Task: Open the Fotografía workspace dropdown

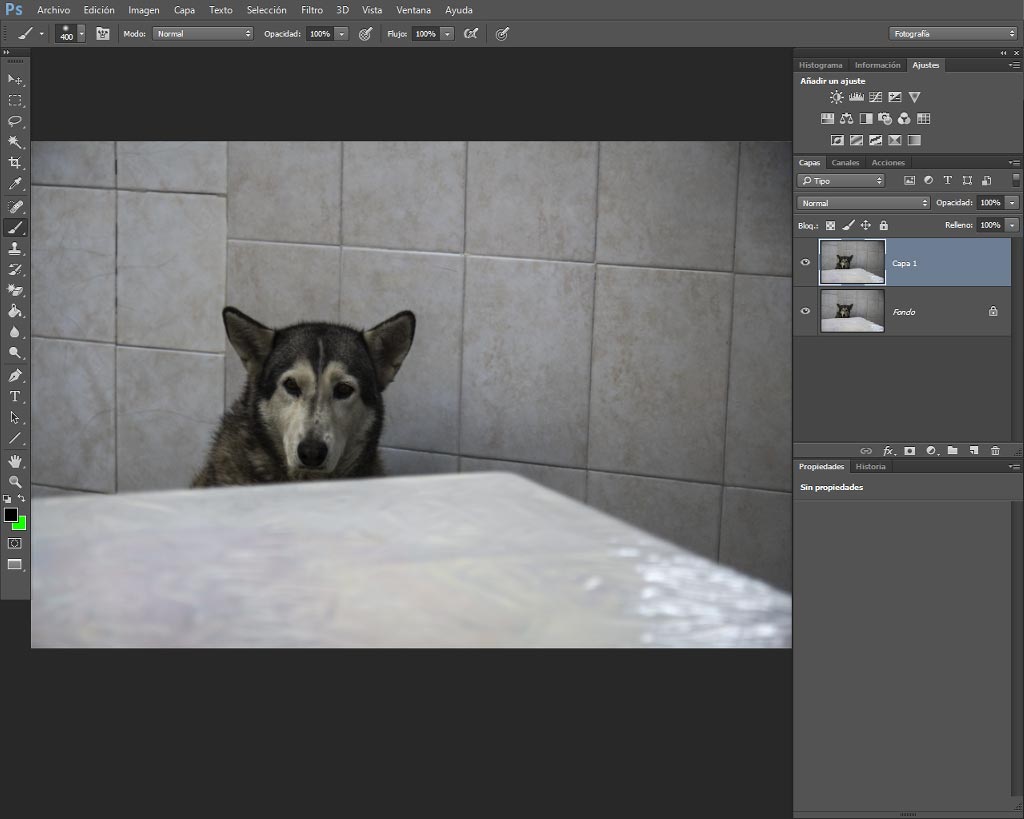Action: 952,34
